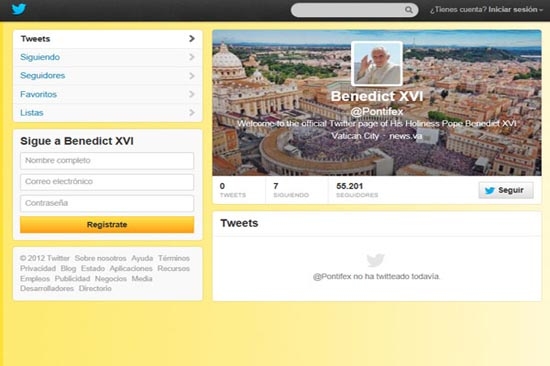Open the Publicidad footer link
Image resolution: width=550 pixels, height=366 pixels.
(x=72, y=279)
